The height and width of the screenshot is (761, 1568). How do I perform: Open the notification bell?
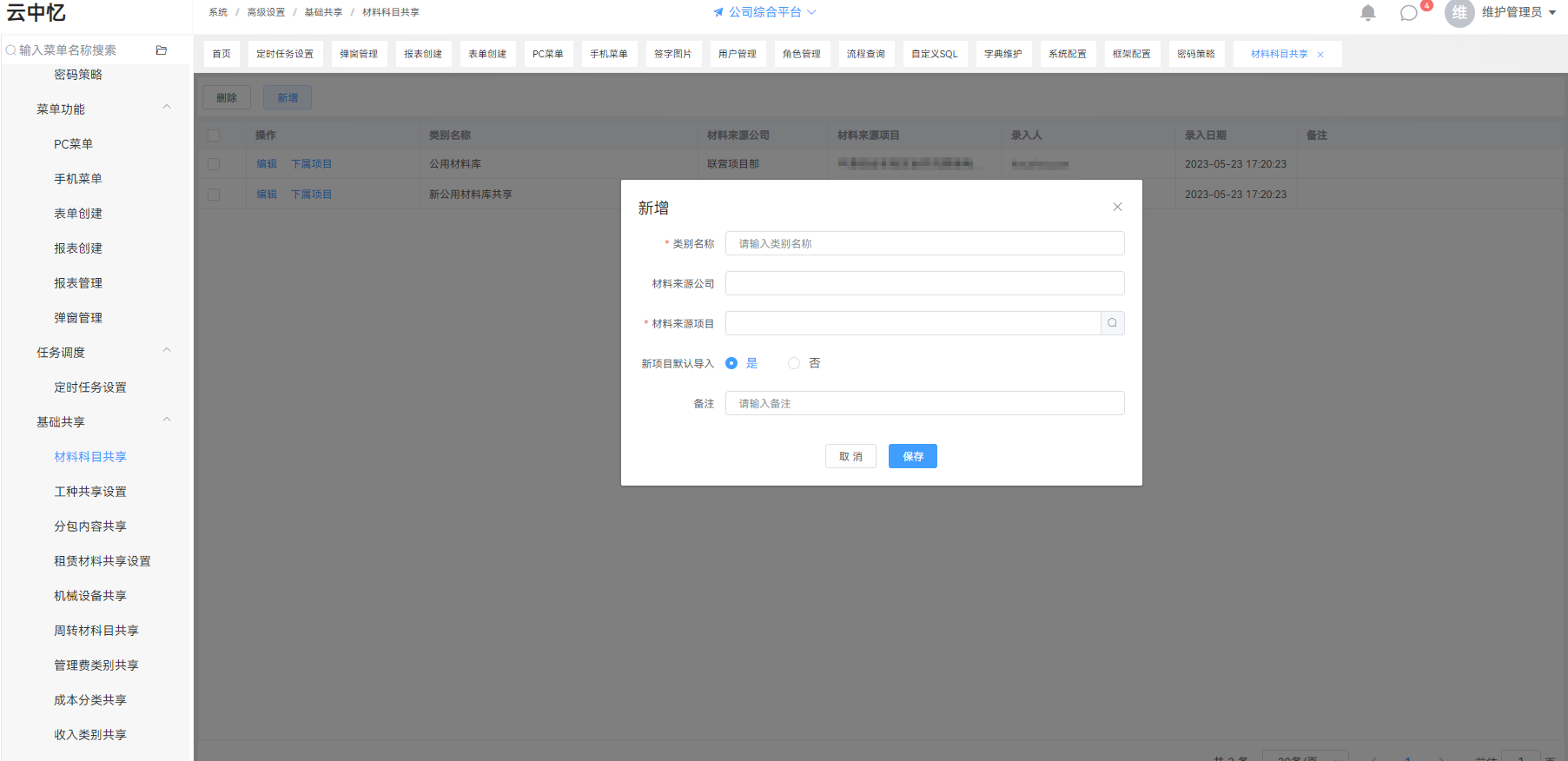[x=1368, y=13]
